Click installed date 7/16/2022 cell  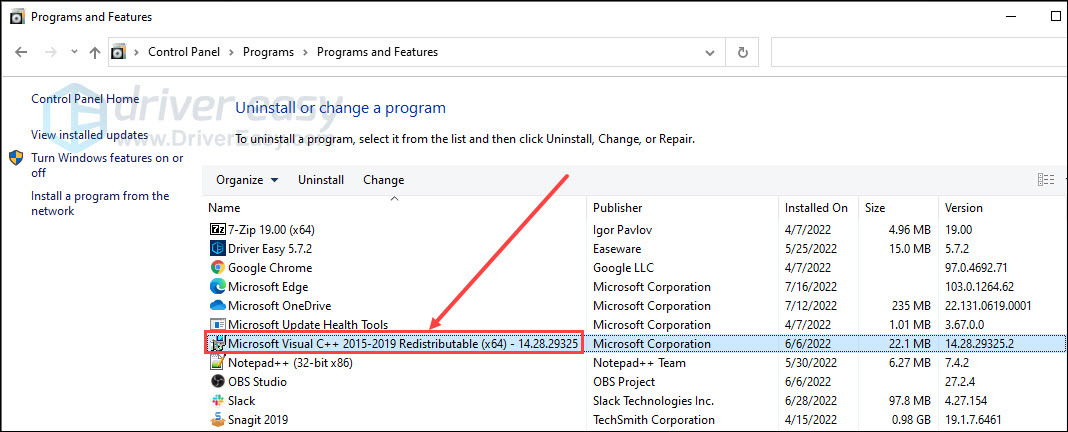click(811, 287)
